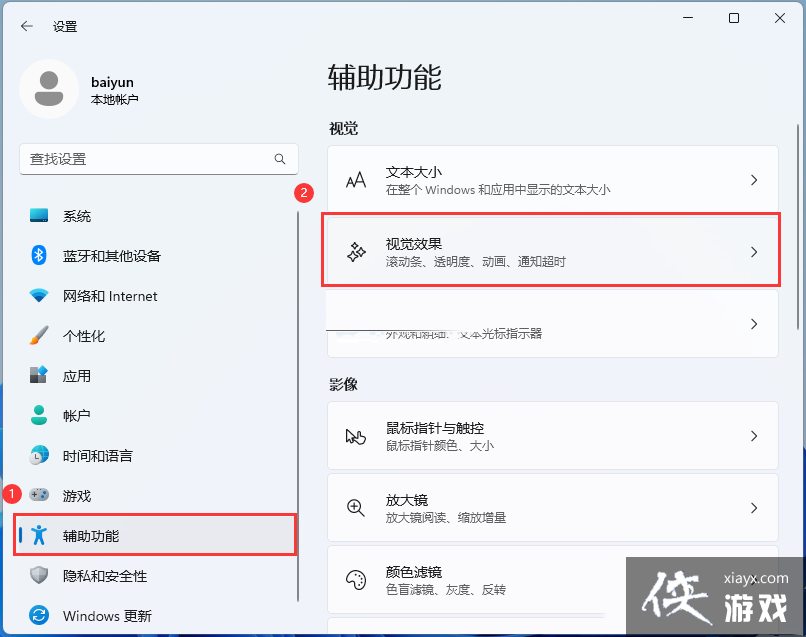Click the back arrow button
The image size is (806, 637).
point(27,27)
